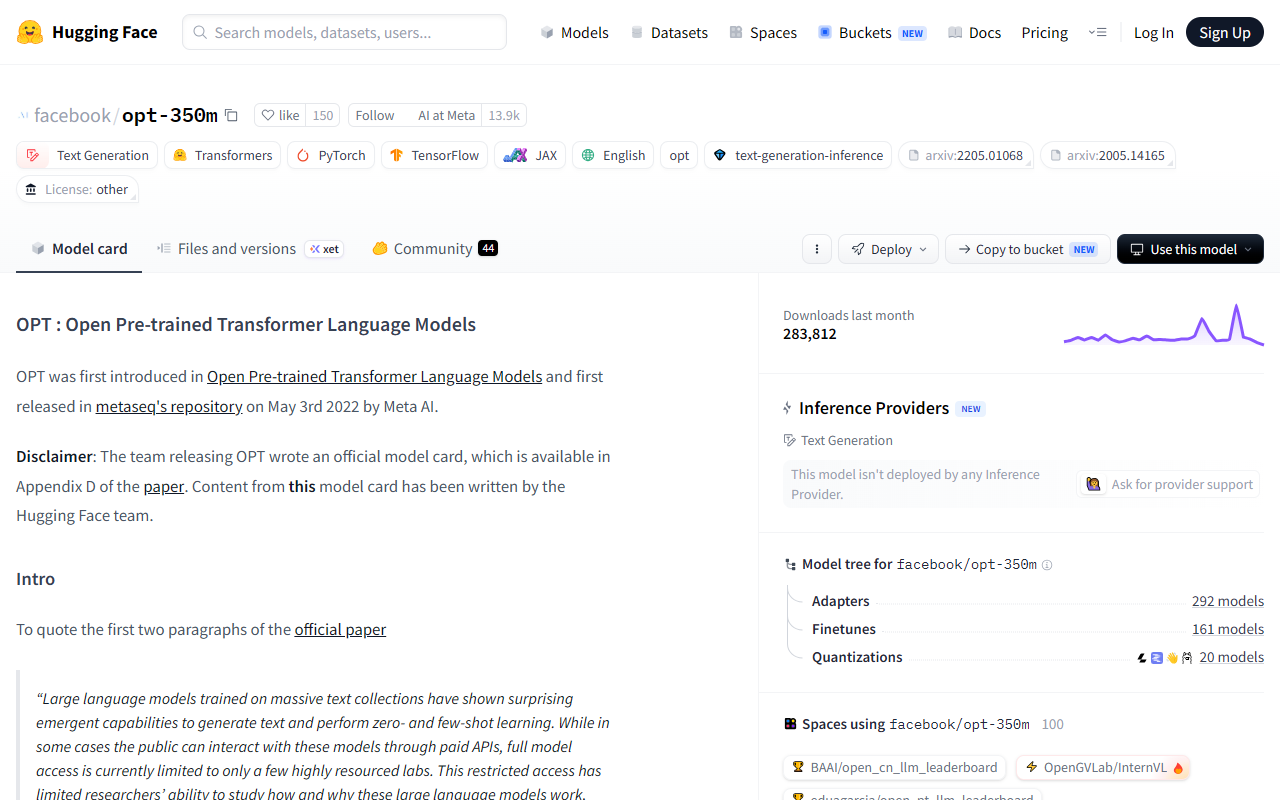
Task: Open the 161 models finetunes link
Action: (x=1228, y=629)
